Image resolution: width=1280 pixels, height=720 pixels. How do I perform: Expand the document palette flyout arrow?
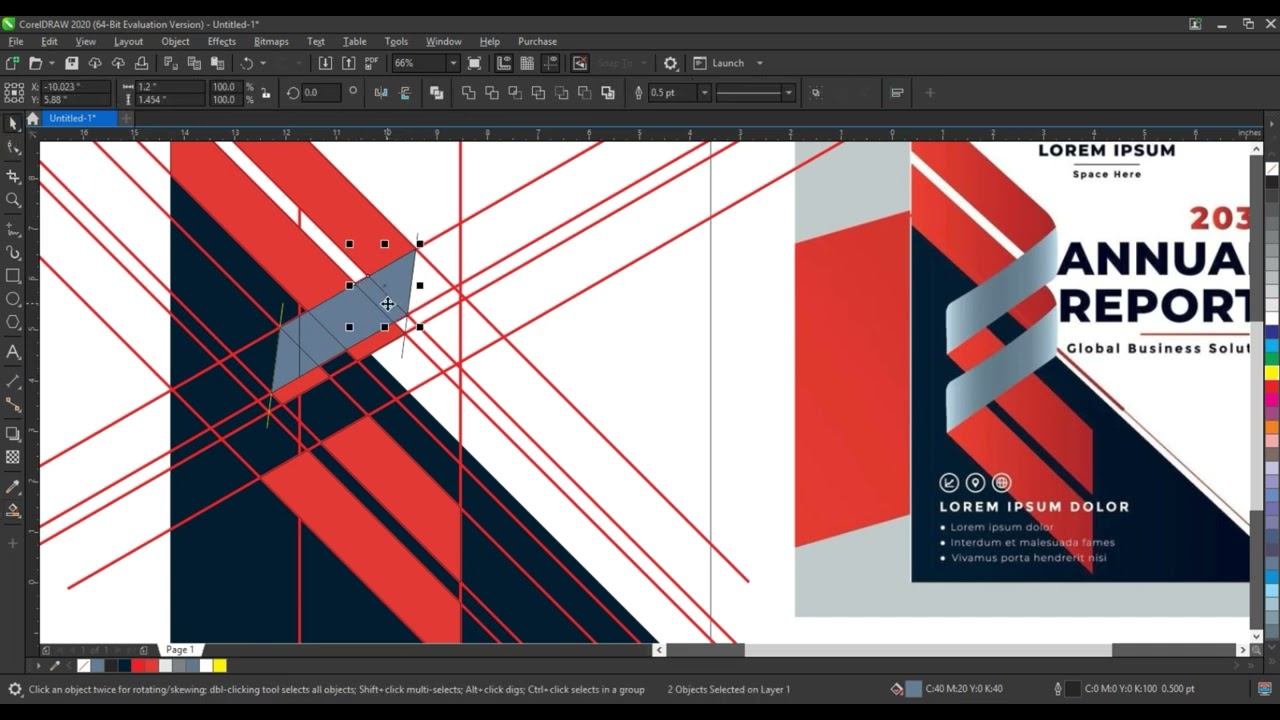(x=39, y=666)
